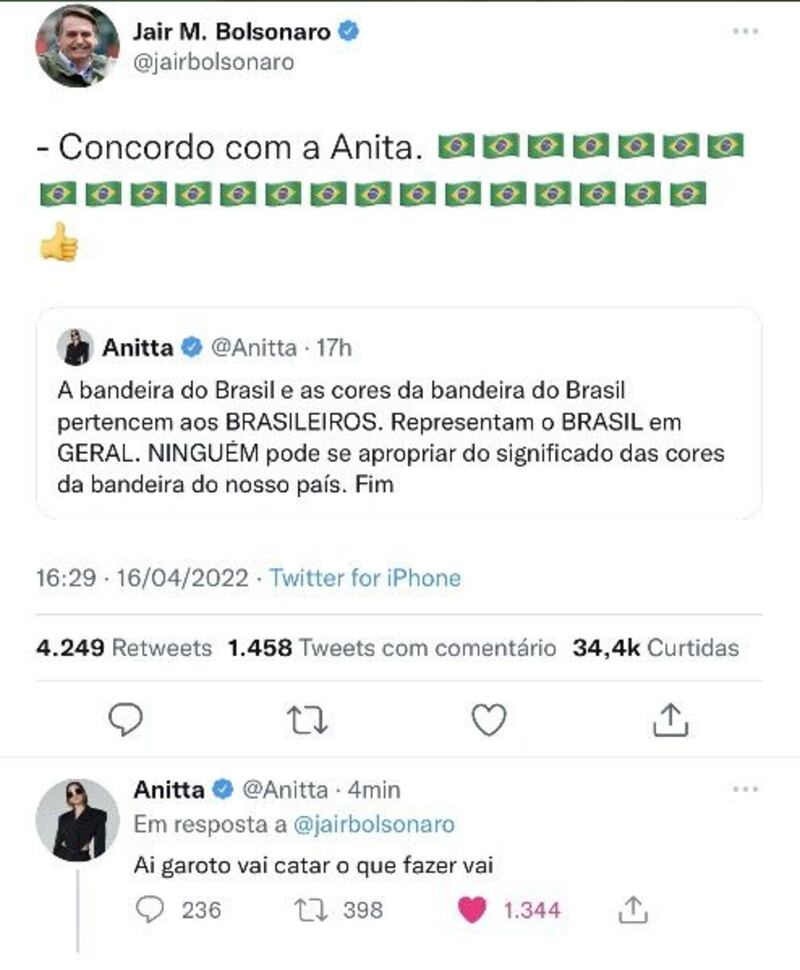Open more options on Bolsonaro's tweet
The width and height of the screenshot is (800, 970).
[x=745, y=32]
